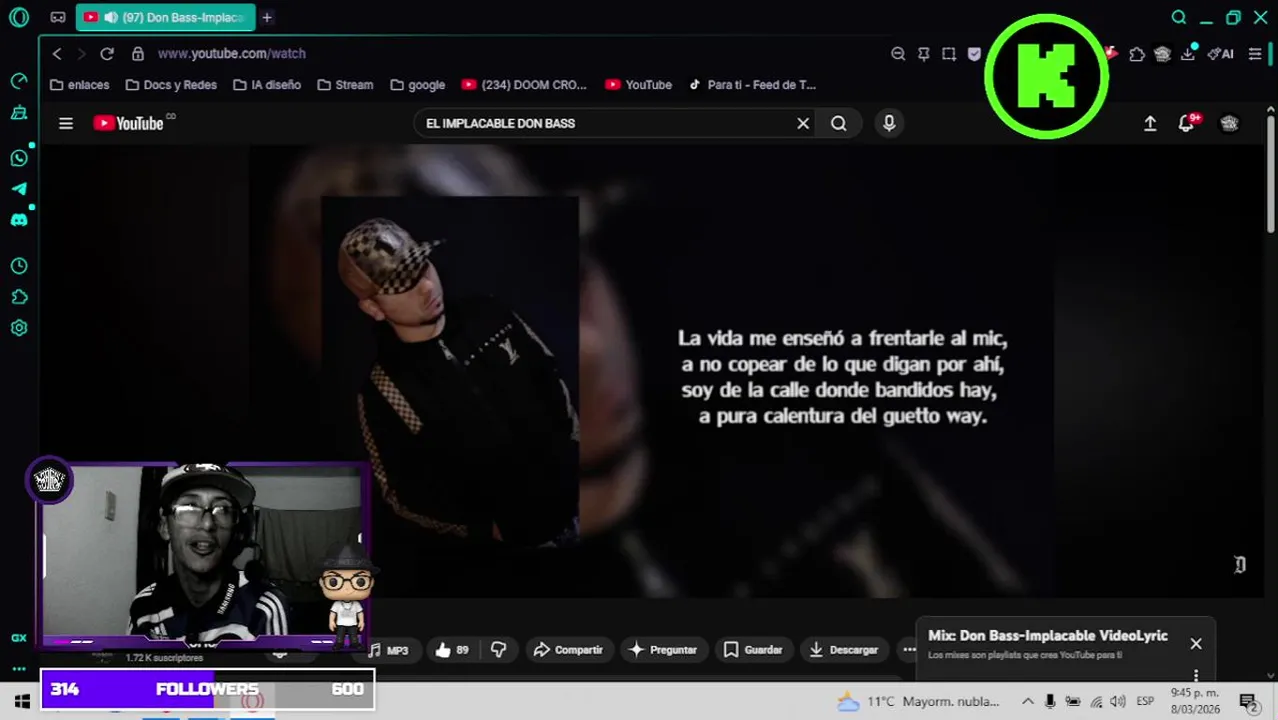This screenshot has height=720, width=1278.
Task: Open the 11°C weather widget
Action: (918, 701)
